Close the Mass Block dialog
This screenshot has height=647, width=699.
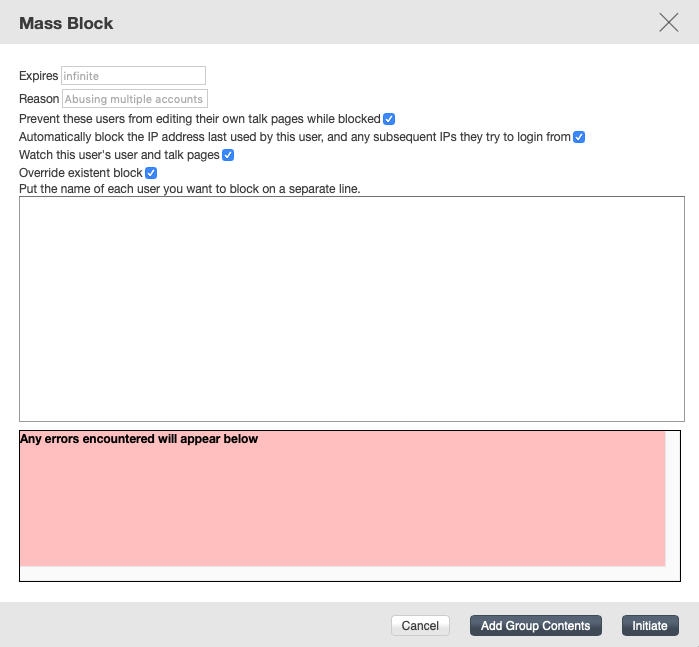[x=669, y=23]
